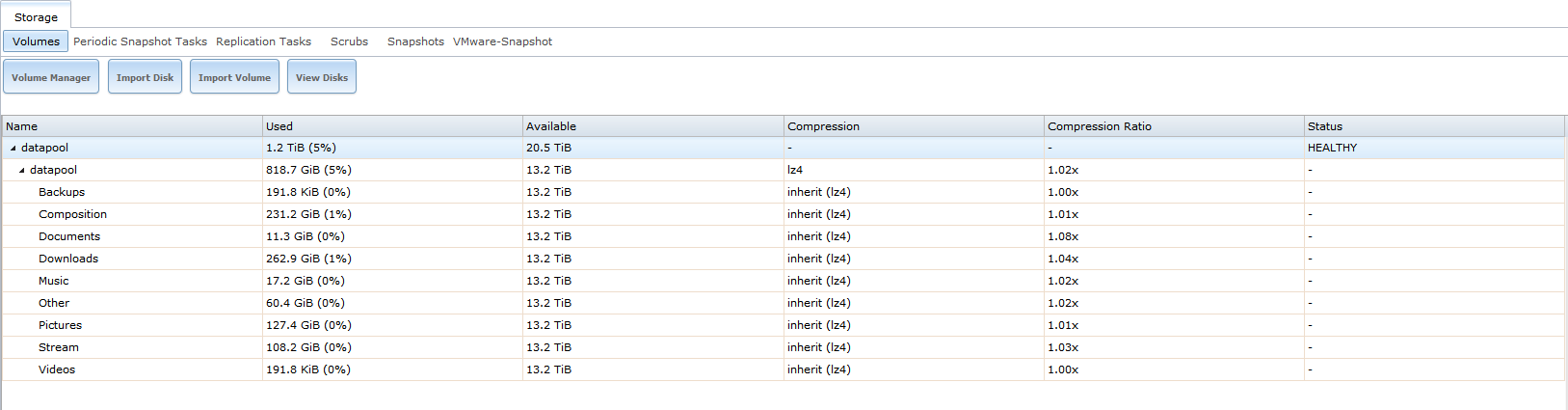Collapse the nested datapool dataset
The width and height of the screenshot is (1568, 410).
coord(21,171)
